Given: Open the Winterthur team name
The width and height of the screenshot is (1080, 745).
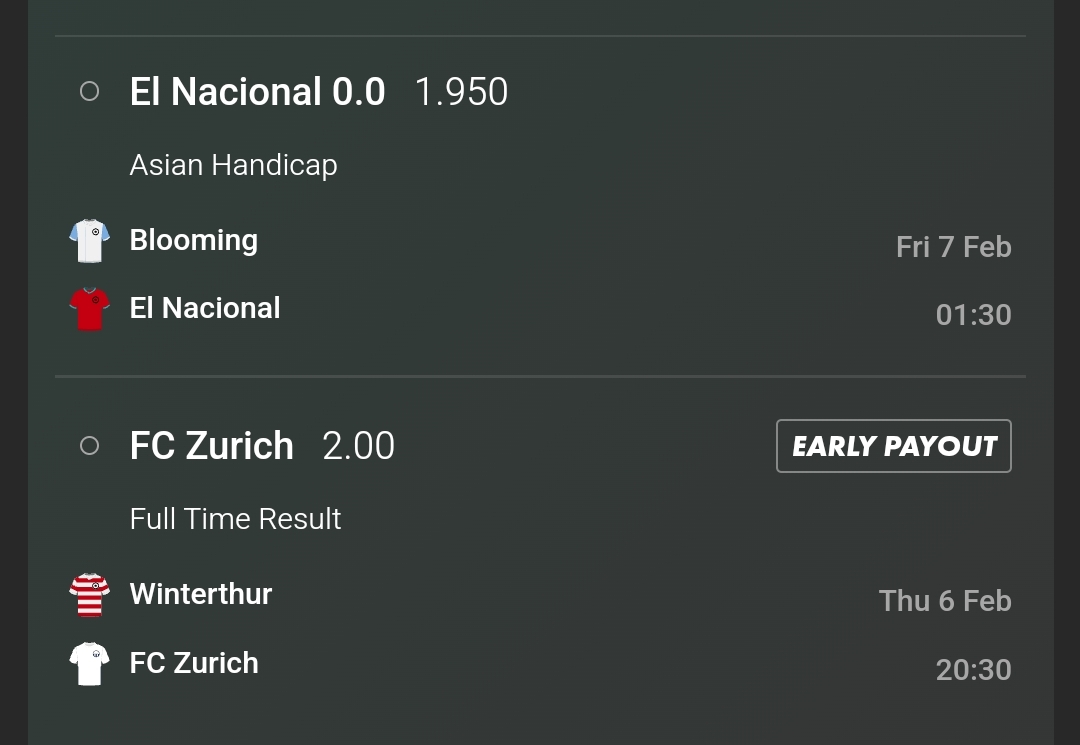Looking at the screenshot, I should (200, 594).
